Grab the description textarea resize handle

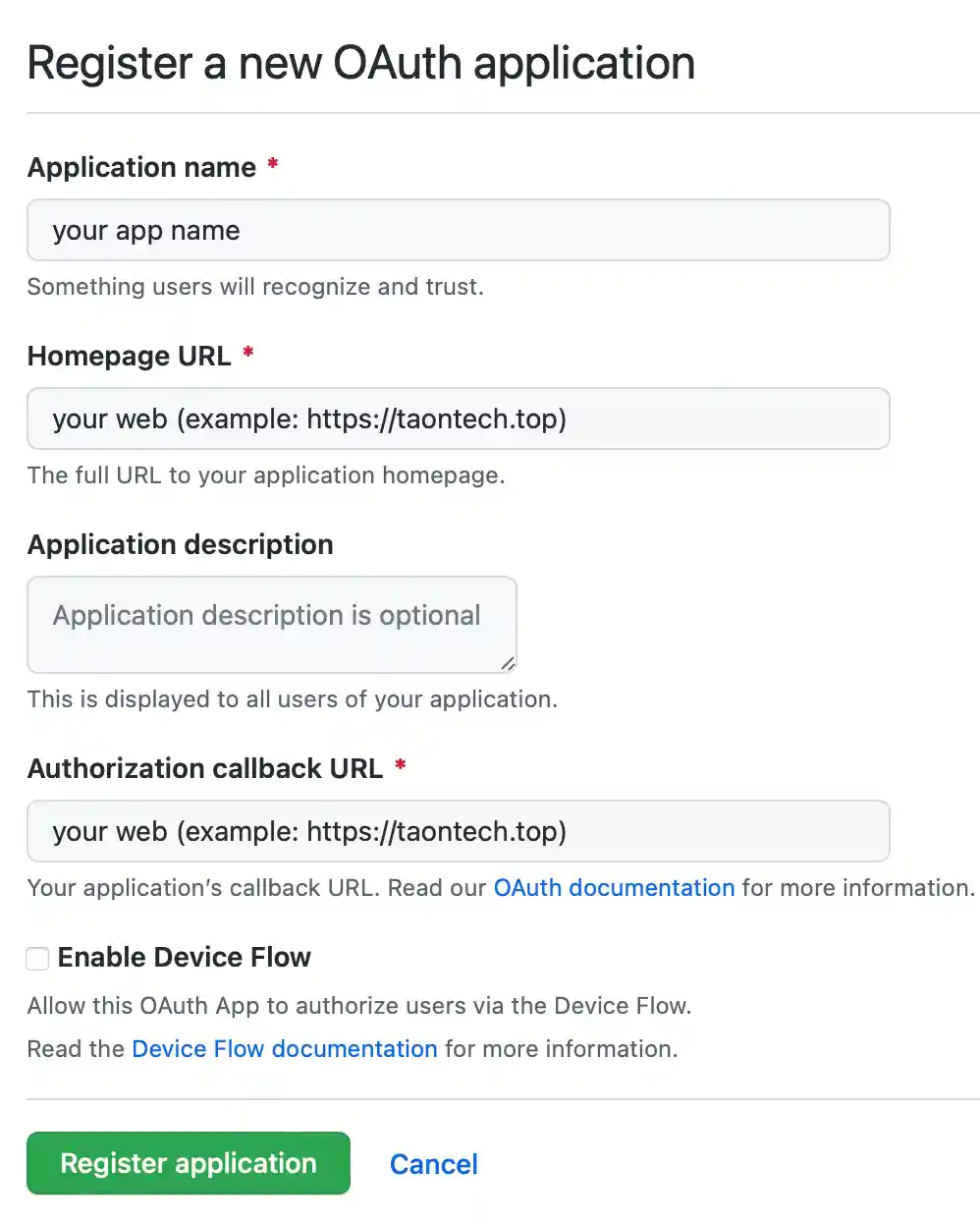pyautogui.click(x=508, y=664)
